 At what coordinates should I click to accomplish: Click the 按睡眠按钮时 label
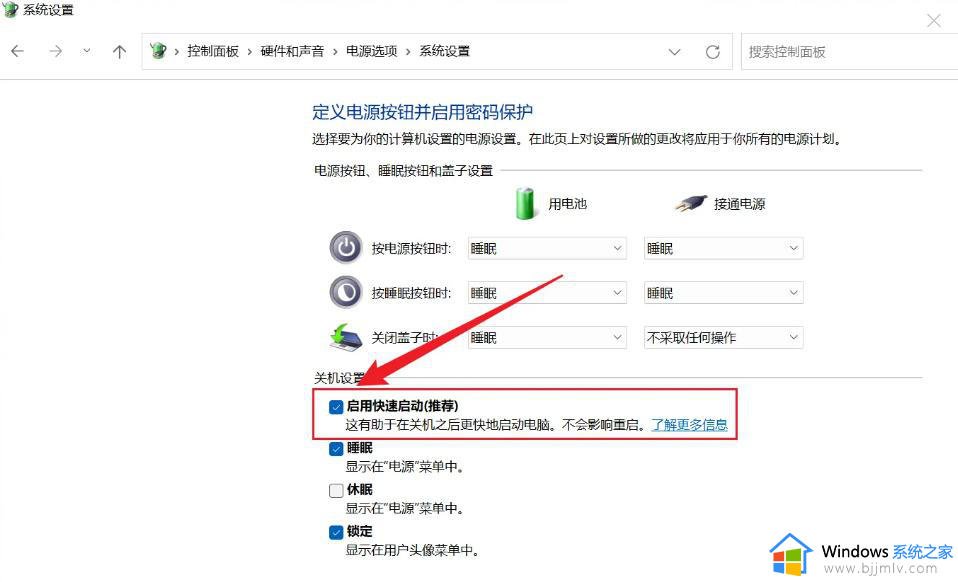coord(411,293)
